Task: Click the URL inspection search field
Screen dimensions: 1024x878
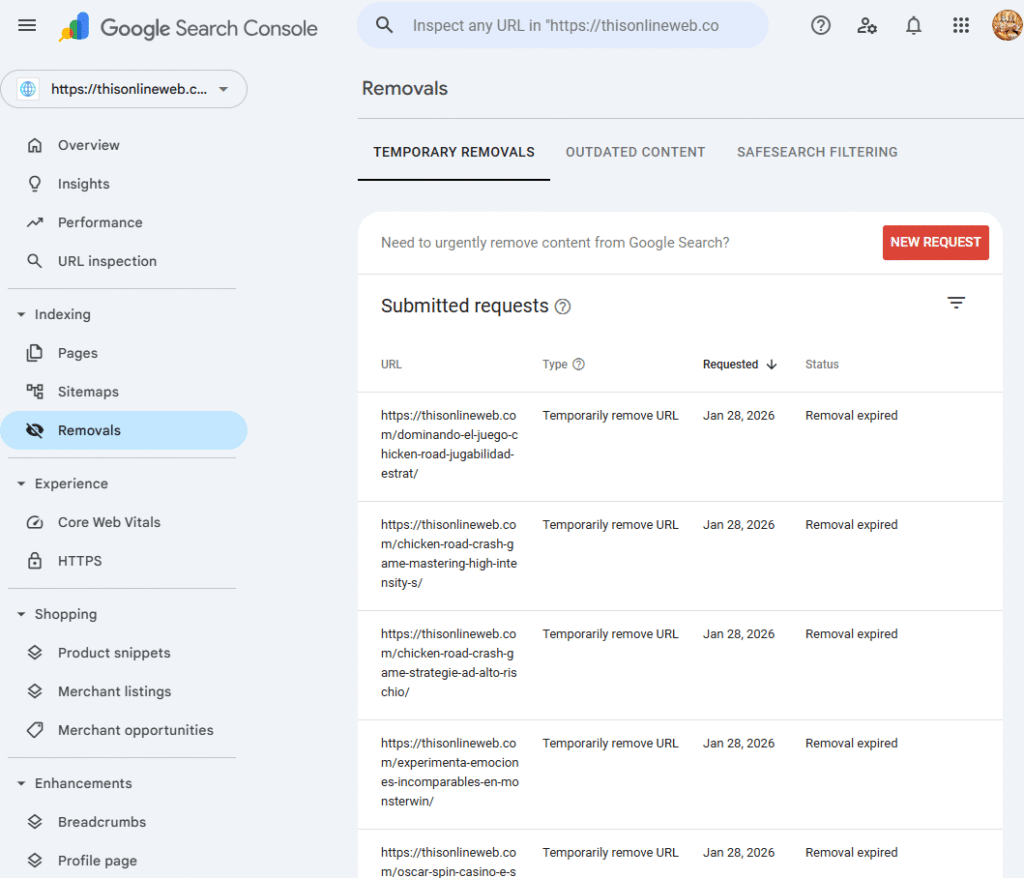Action: [563, 24]
